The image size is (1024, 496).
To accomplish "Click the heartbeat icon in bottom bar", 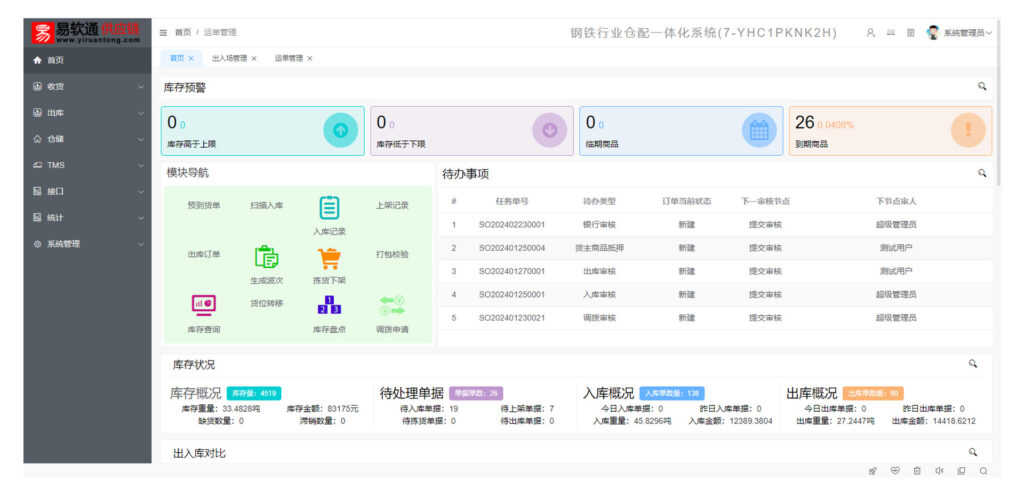I will [895, 471].
